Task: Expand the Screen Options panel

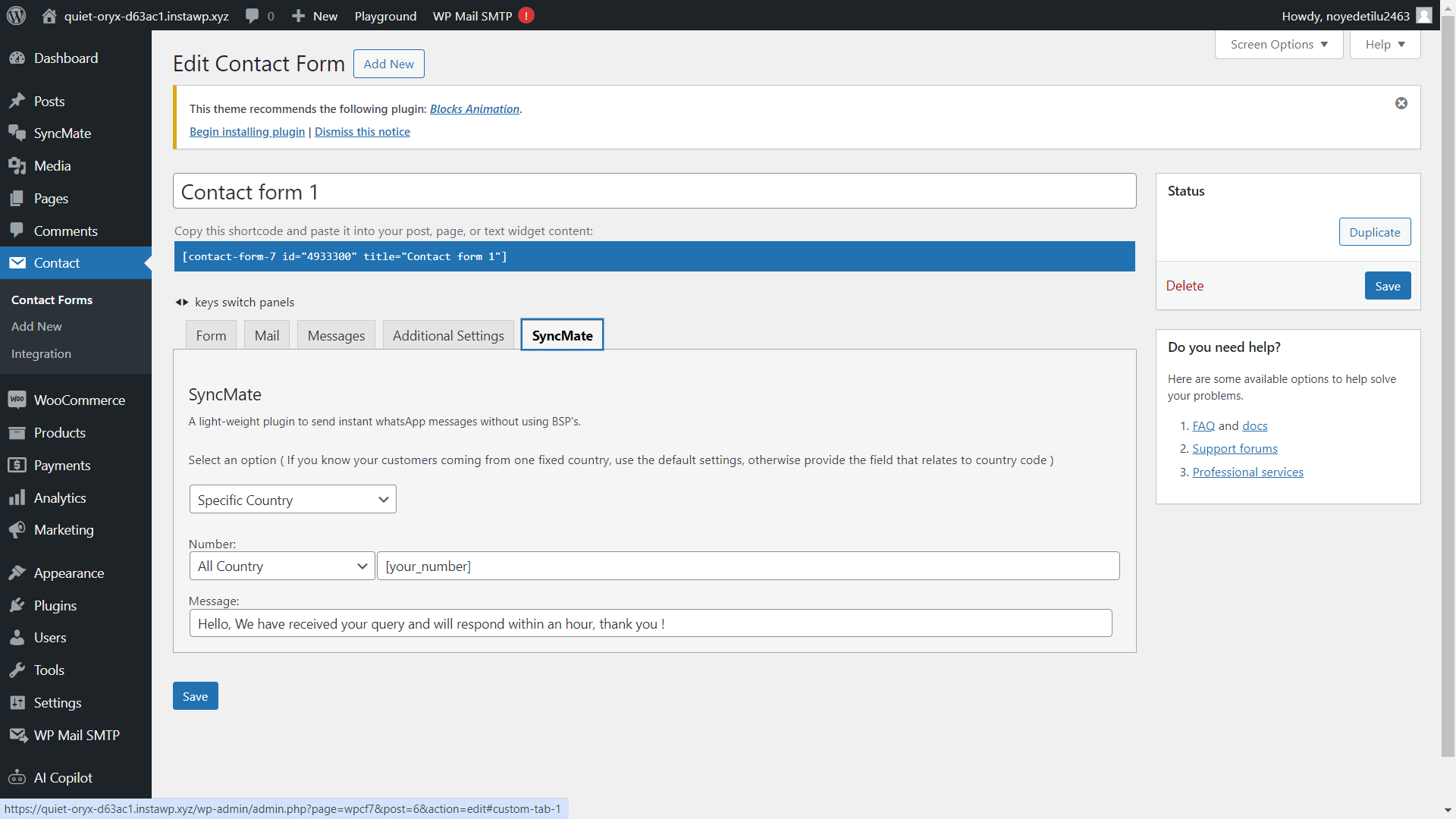Action: [x=1279, y=45]
